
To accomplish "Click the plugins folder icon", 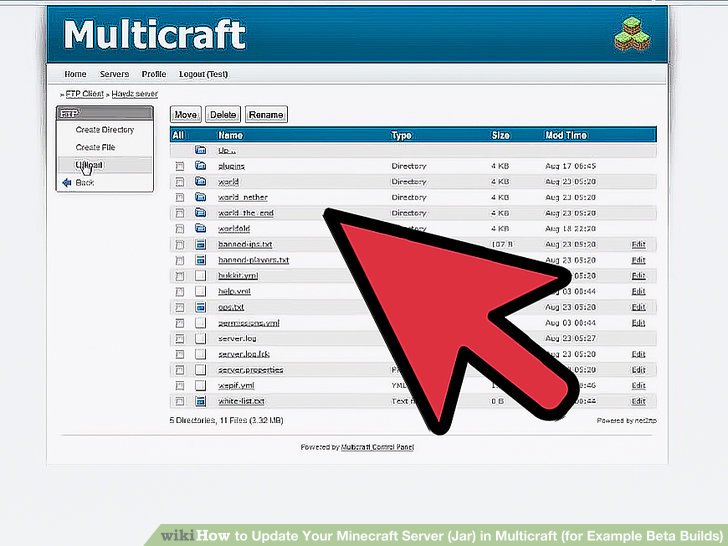I will 200,165.
